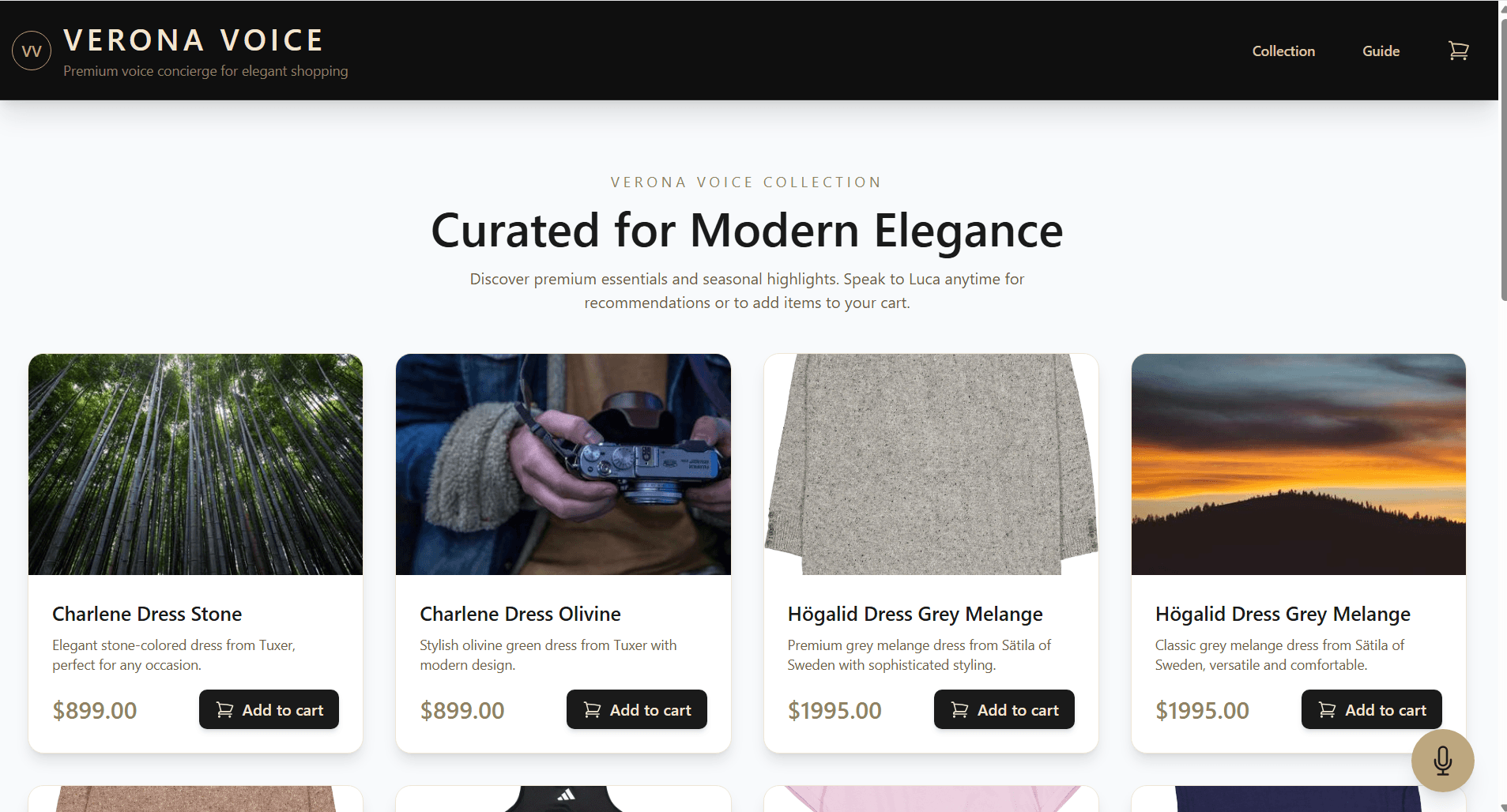Click the black Adidas garment thumbnail
The image size is (1507, 812).
coord(563,799)
